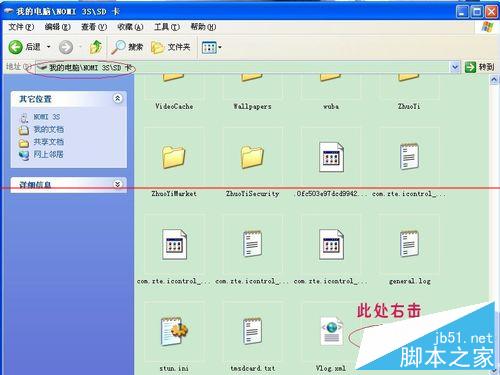500x375 pixels.
Task: Click the grayed Forward arrow button
Action: [66, 47]
